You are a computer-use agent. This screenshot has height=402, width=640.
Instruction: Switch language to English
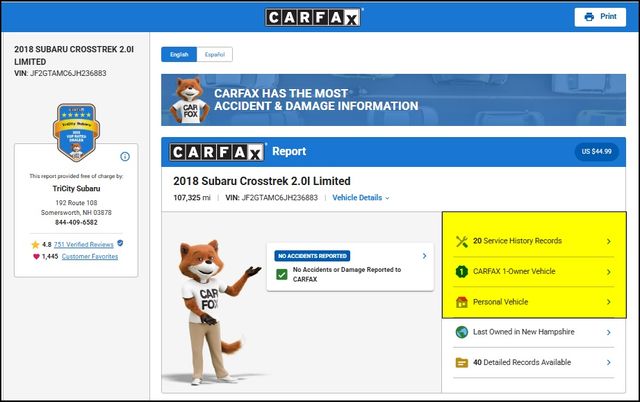pos(179,54)
